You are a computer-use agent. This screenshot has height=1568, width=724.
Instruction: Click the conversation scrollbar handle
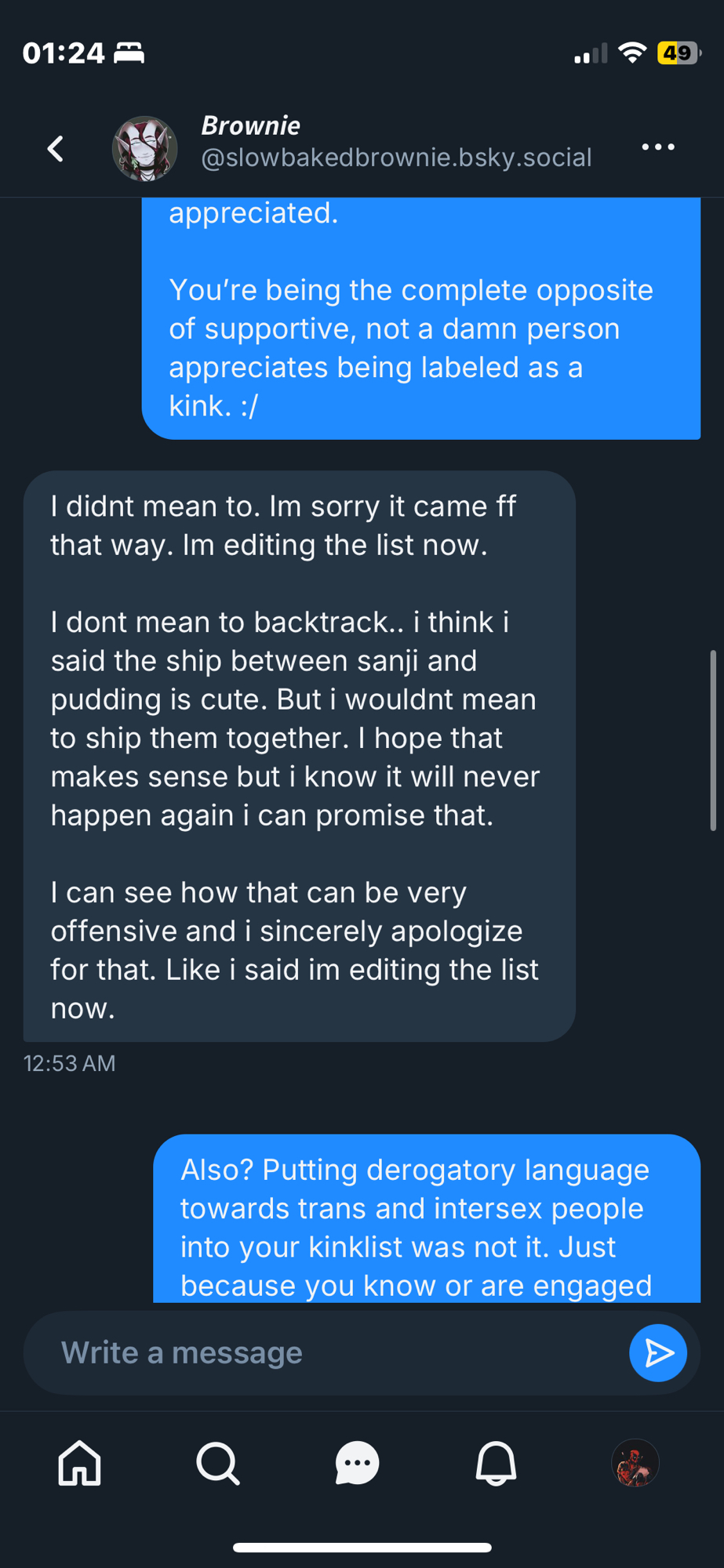[x=713, y=739]
